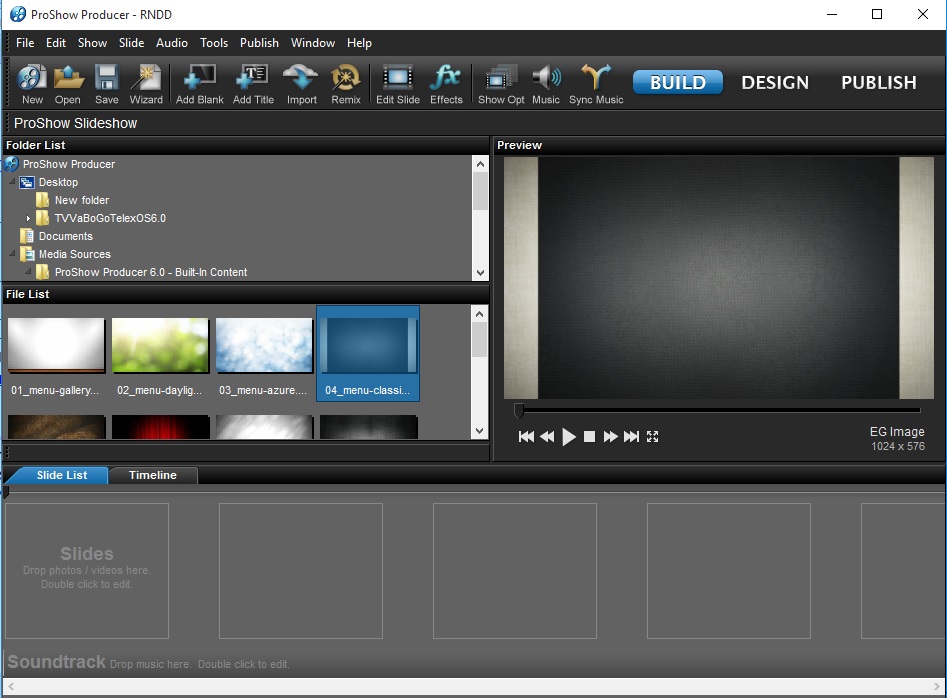Click the preview seek slider handle
Image resolution: width=947 pixels, height=698 pixels.
coord(518,411)
